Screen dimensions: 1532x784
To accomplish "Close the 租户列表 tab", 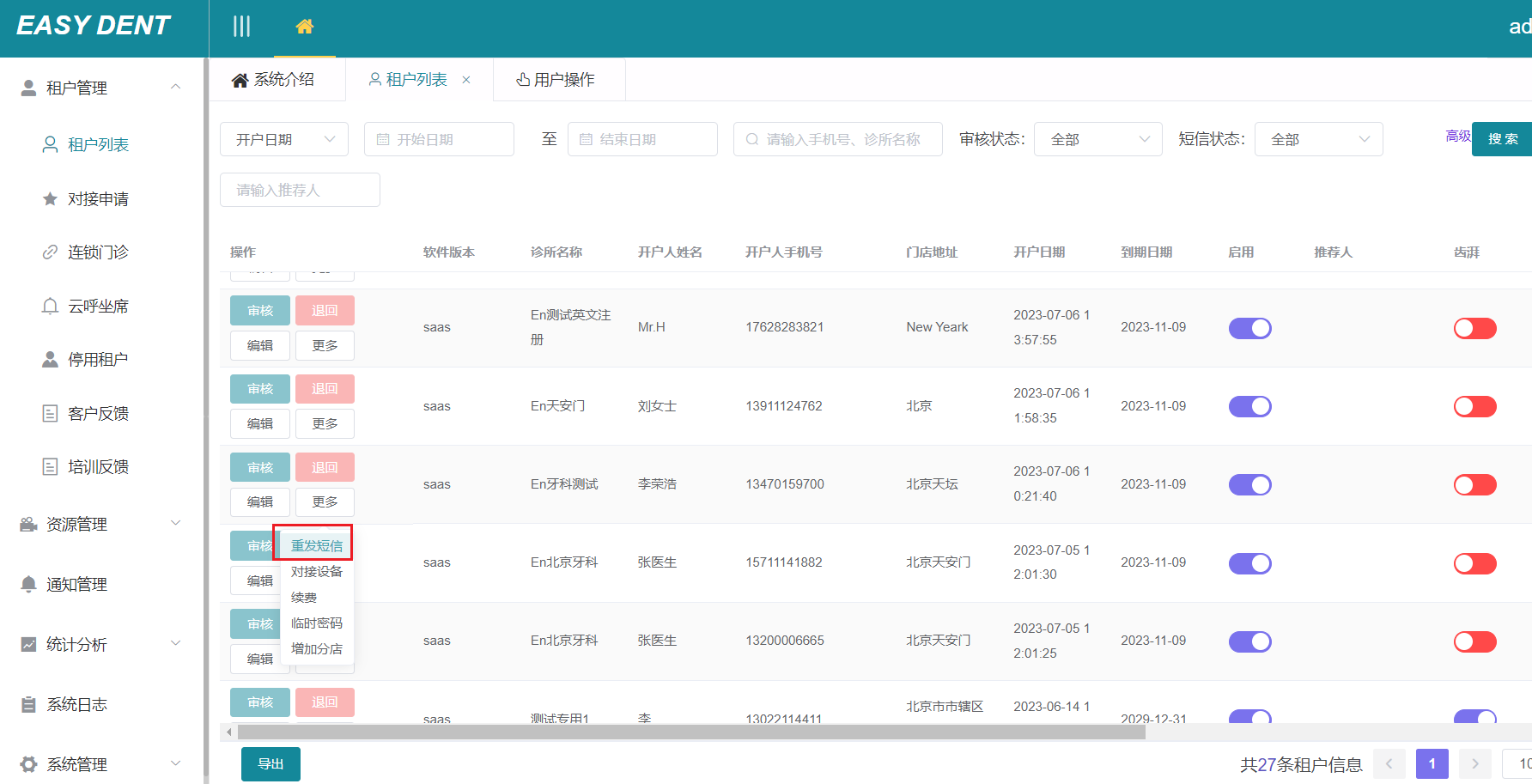I will (x=466, y=80).
